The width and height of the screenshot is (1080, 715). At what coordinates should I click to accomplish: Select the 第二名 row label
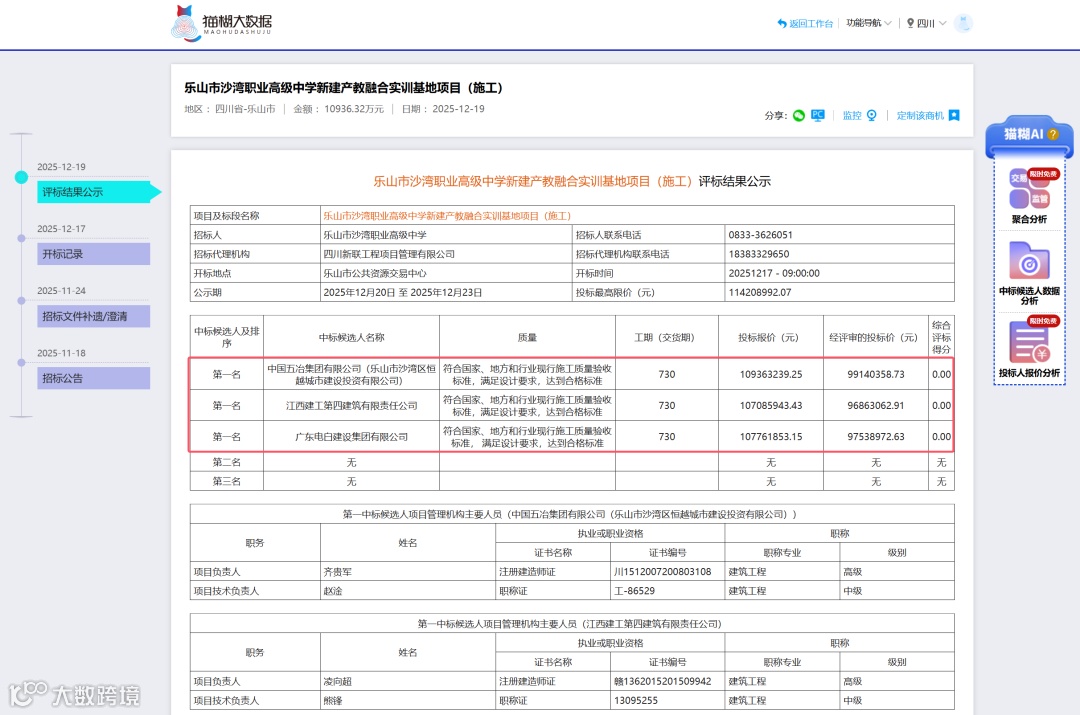click(227, 462)
